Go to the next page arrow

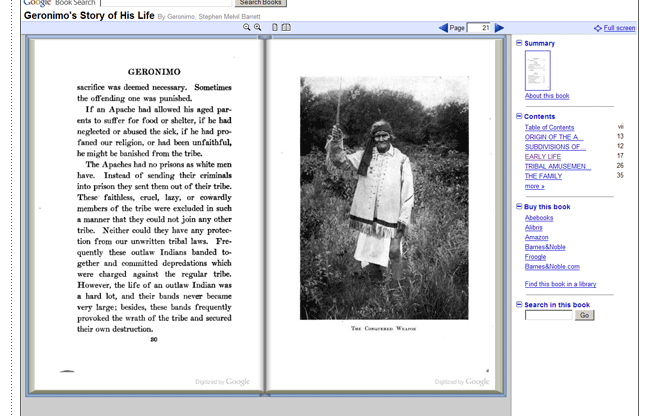[497, 28]
